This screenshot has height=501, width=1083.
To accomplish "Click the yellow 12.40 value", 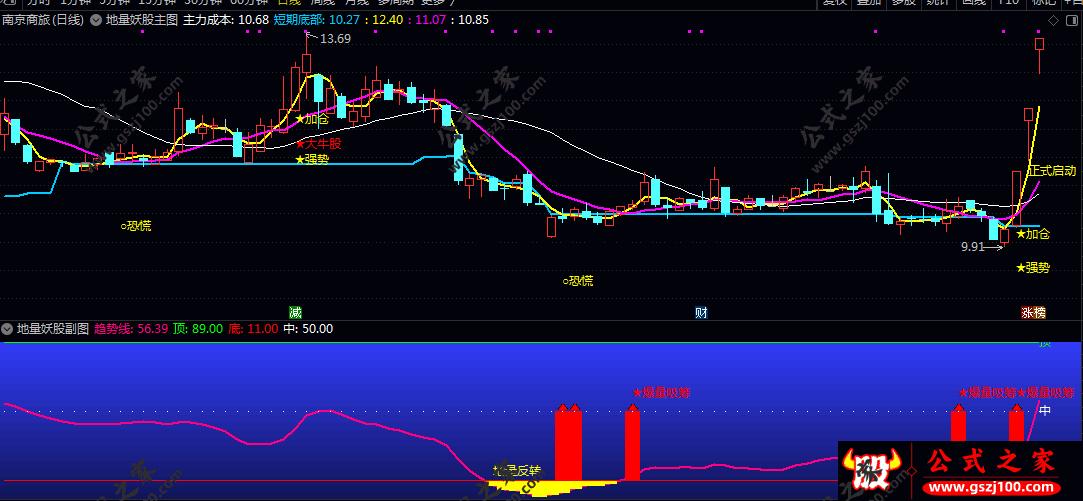I will (387, 20).
